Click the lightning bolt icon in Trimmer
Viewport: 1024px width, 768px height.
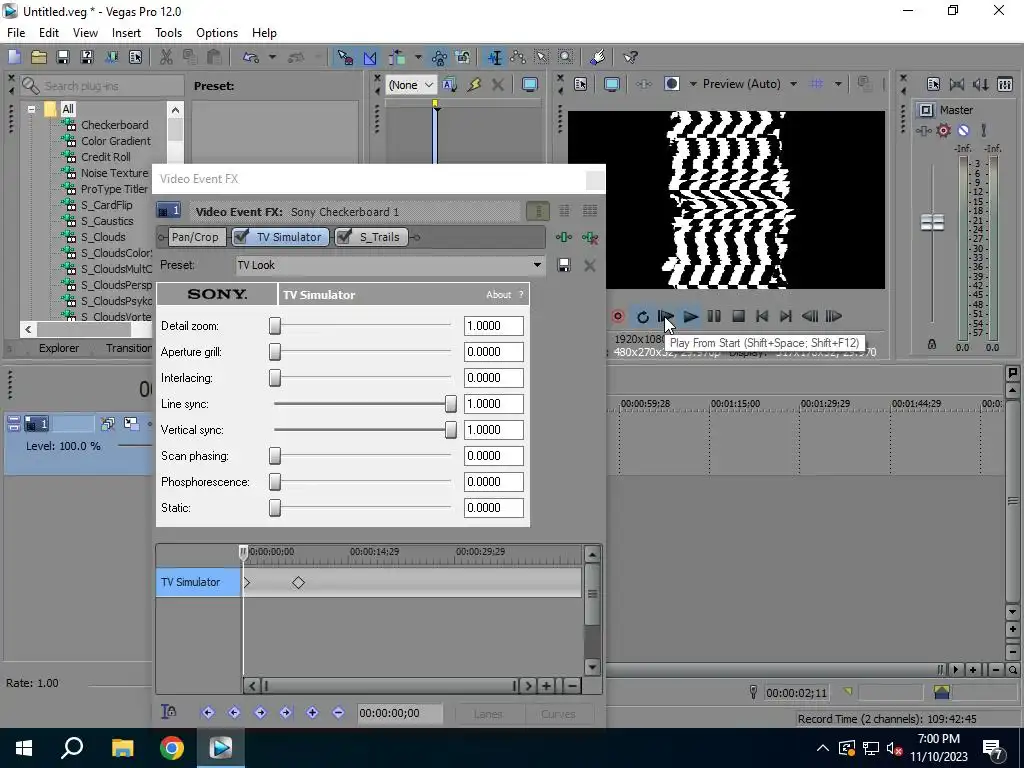click(474, 85)
